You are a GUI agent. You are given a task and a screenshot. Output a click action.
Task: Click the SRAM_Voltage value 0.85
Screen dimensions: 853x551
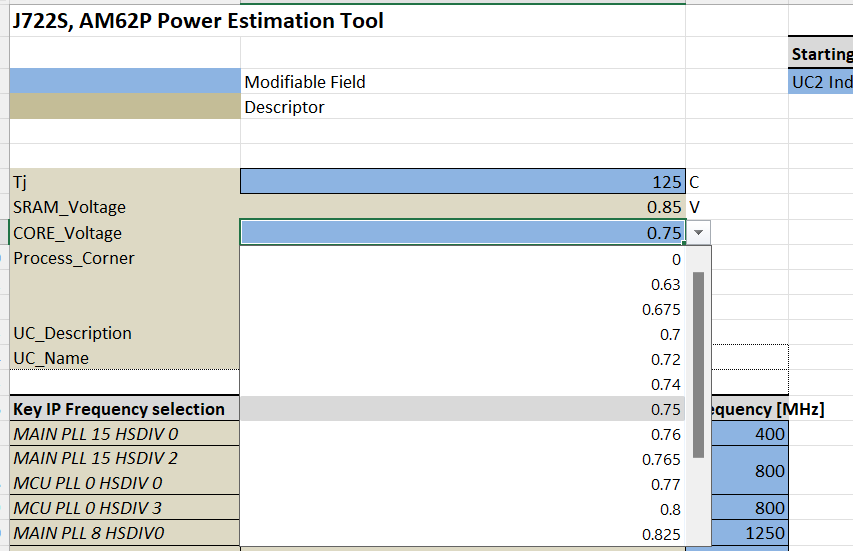pos(462,207)
